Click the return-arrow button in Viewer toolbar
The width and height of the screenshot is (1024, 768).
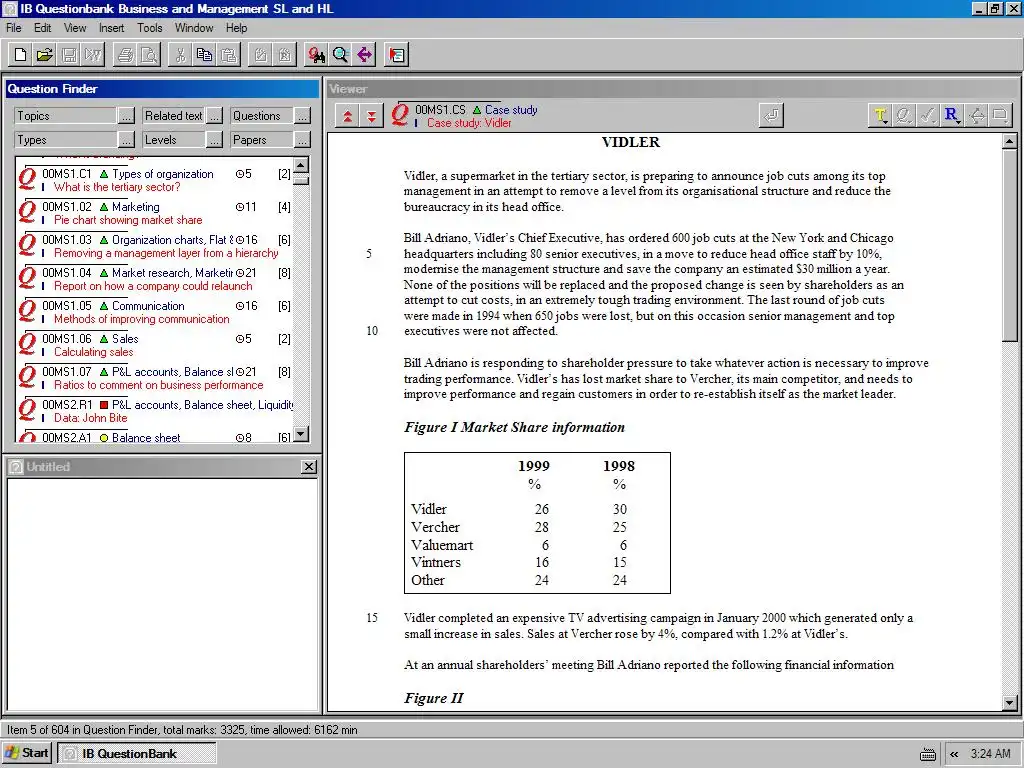click(x=771, y=116)
